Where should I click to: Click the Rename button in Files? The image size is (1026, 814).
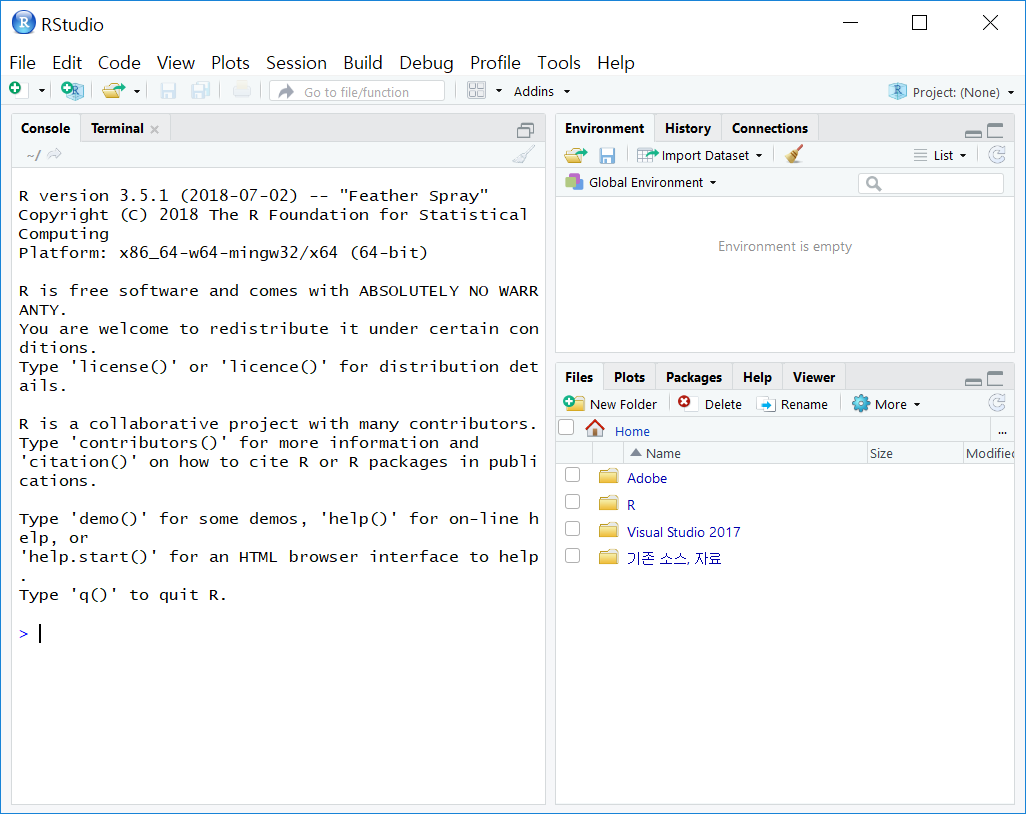pos(792,404)
